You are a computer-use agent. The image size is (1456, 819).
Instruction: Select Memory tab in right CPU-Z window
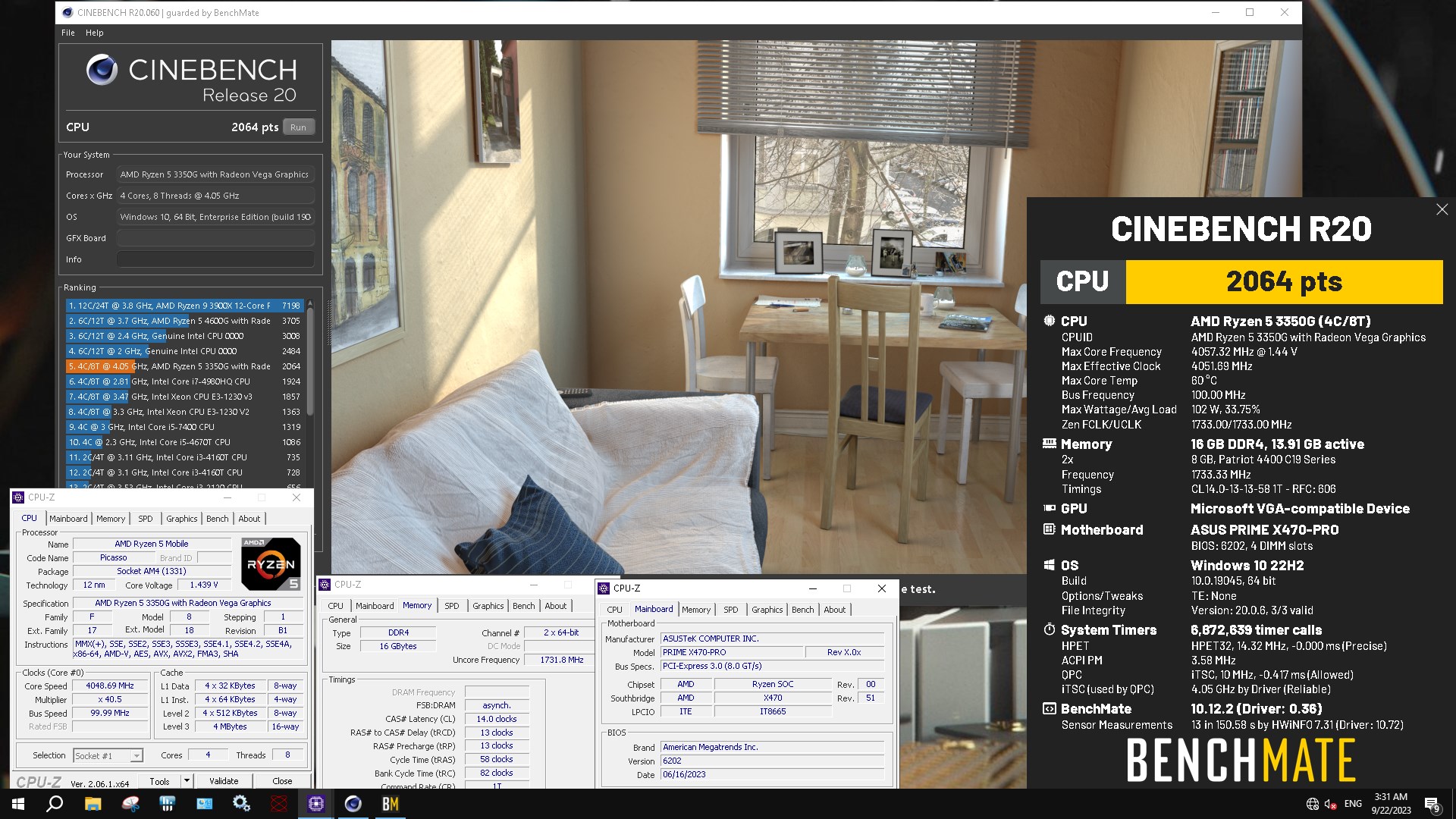coord(696,610)
